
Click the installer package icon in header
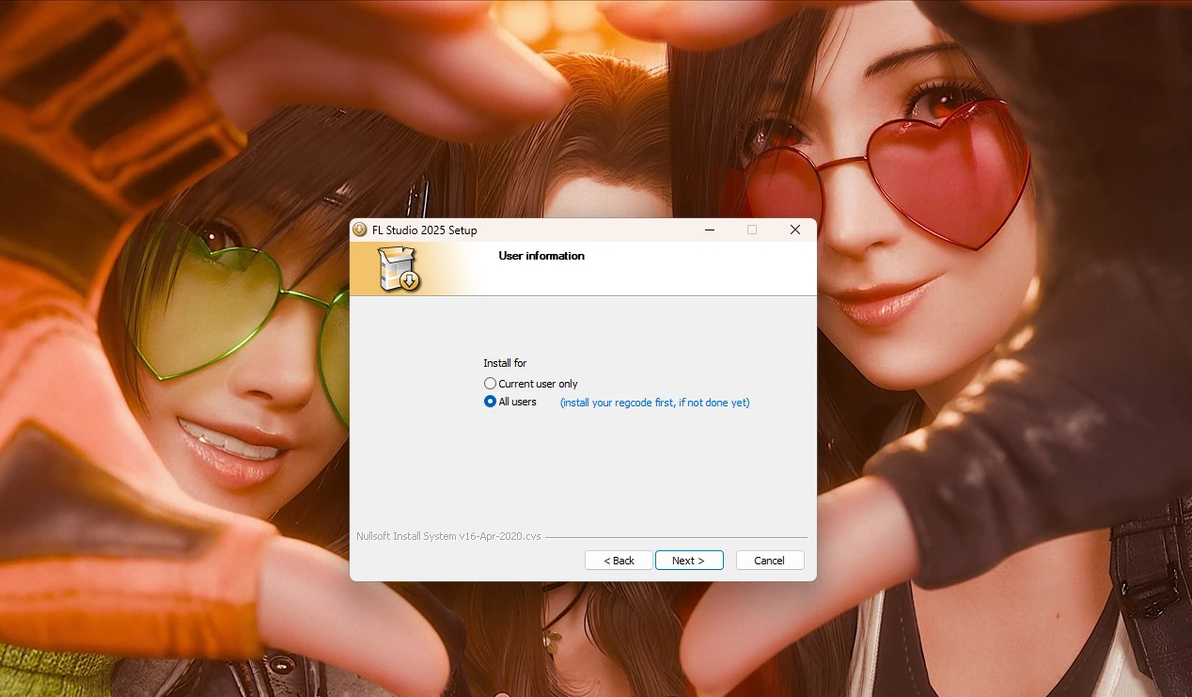(399, 269)
